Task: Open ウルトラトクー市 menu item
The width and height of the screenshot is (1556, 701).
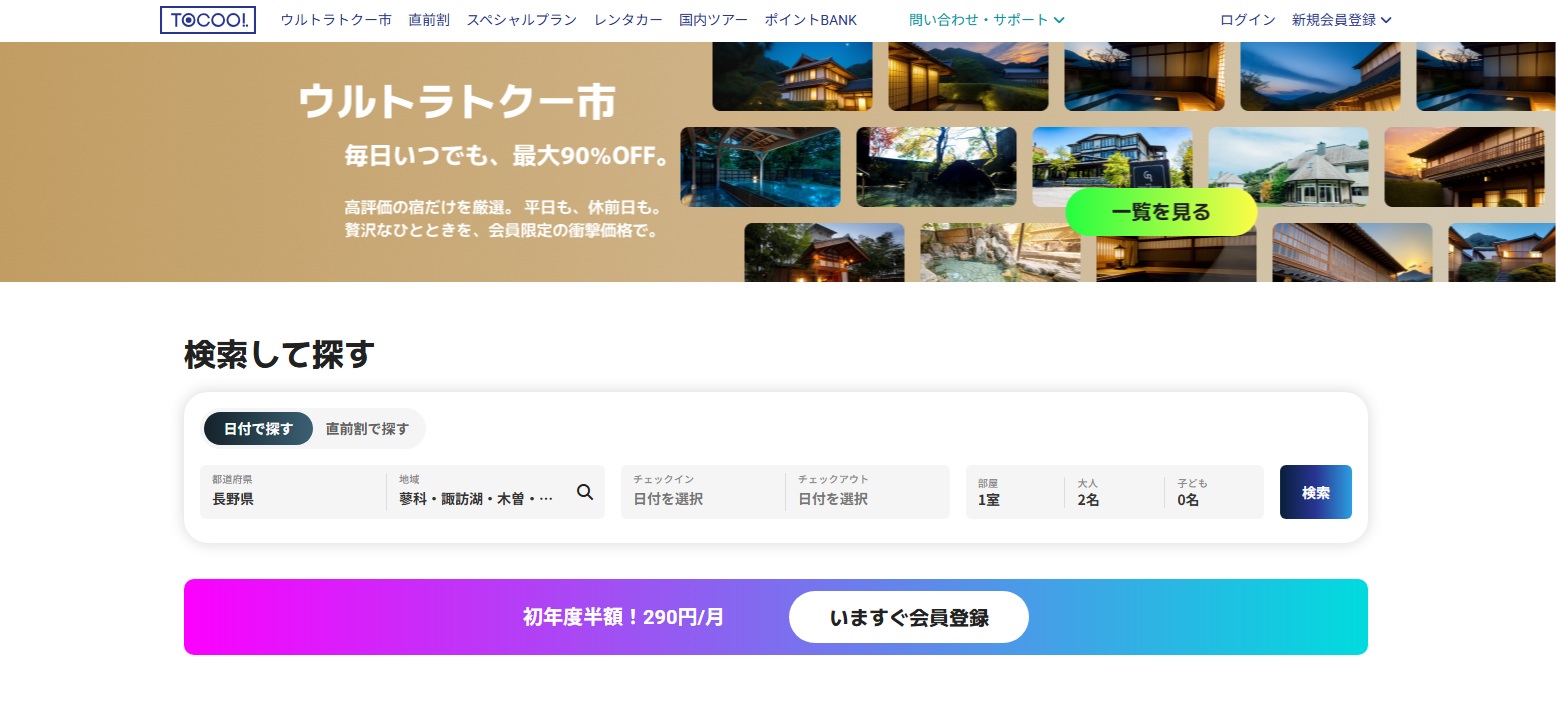Action: tap(336, 20)
